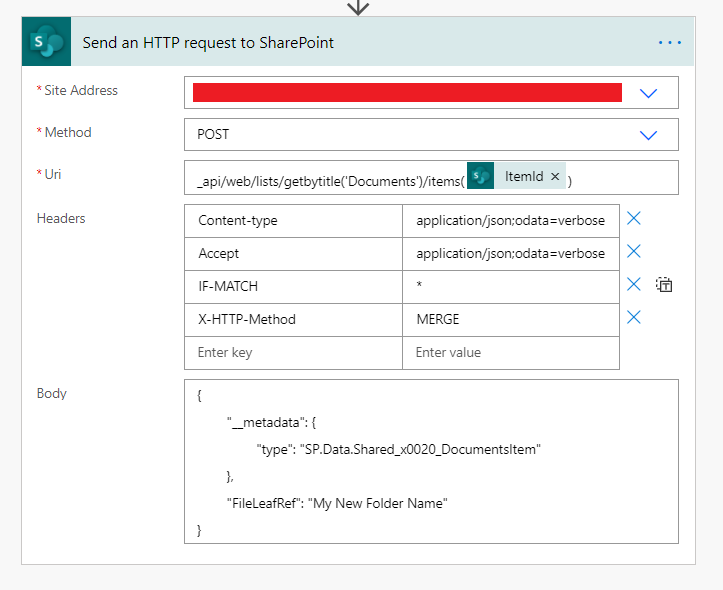
Task: Edit the IF-MATCH asterisk value
Action: [511, 287]
